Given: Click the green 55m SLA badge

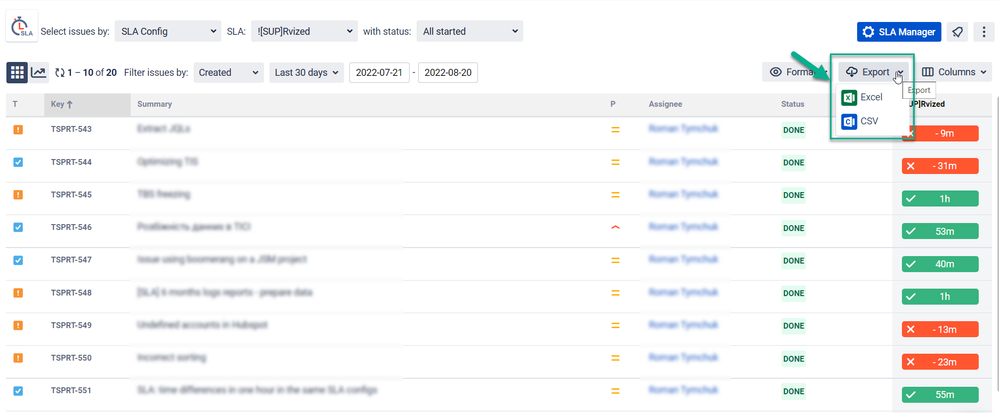Looking at the screenshot, I should (x=940, y=395).
